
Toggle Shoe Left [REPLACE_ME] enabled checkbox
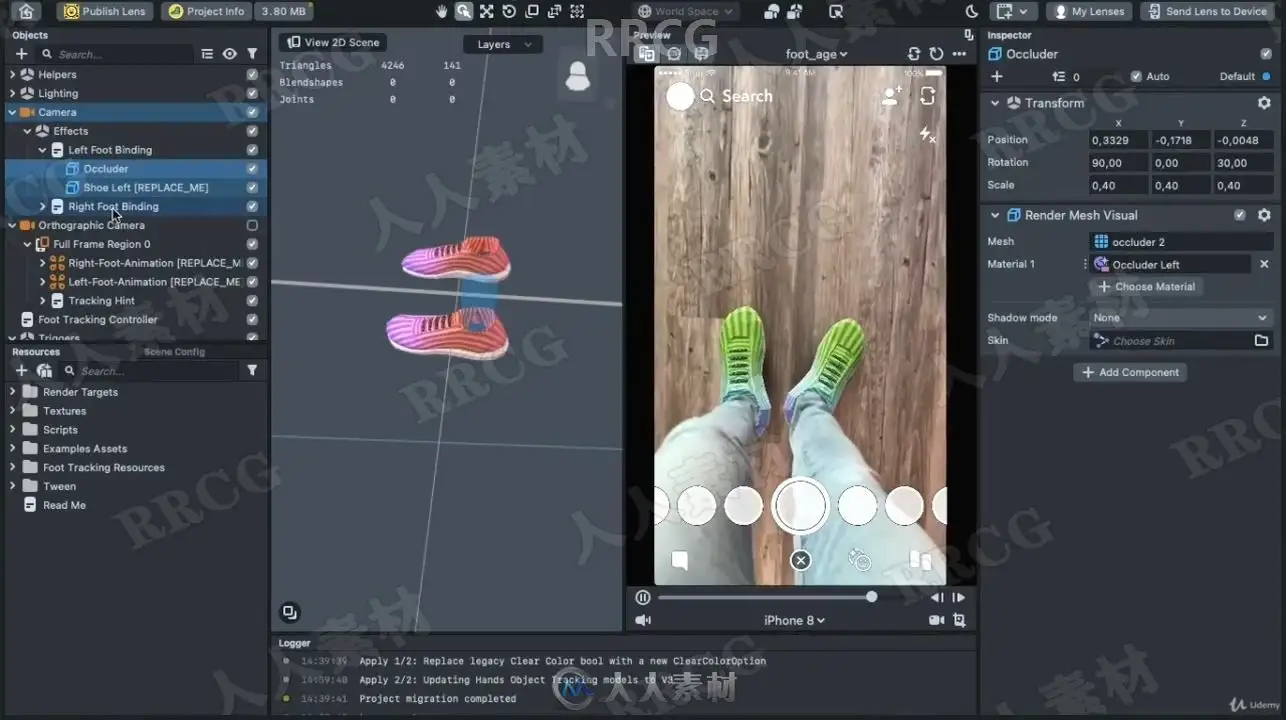pyautogui.click(x=252, y=187)
